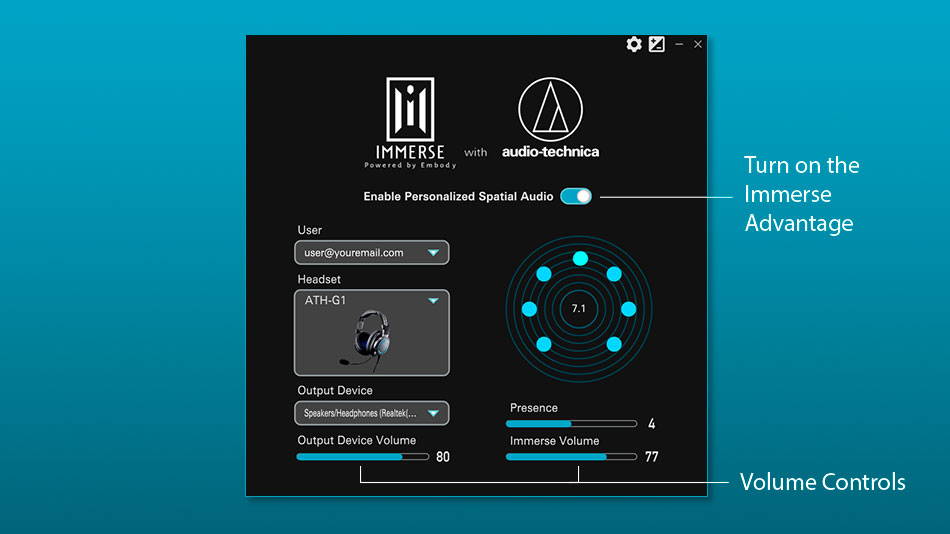
Task: Click the Audio-Technica logo
Action: [x=550, y=118]
